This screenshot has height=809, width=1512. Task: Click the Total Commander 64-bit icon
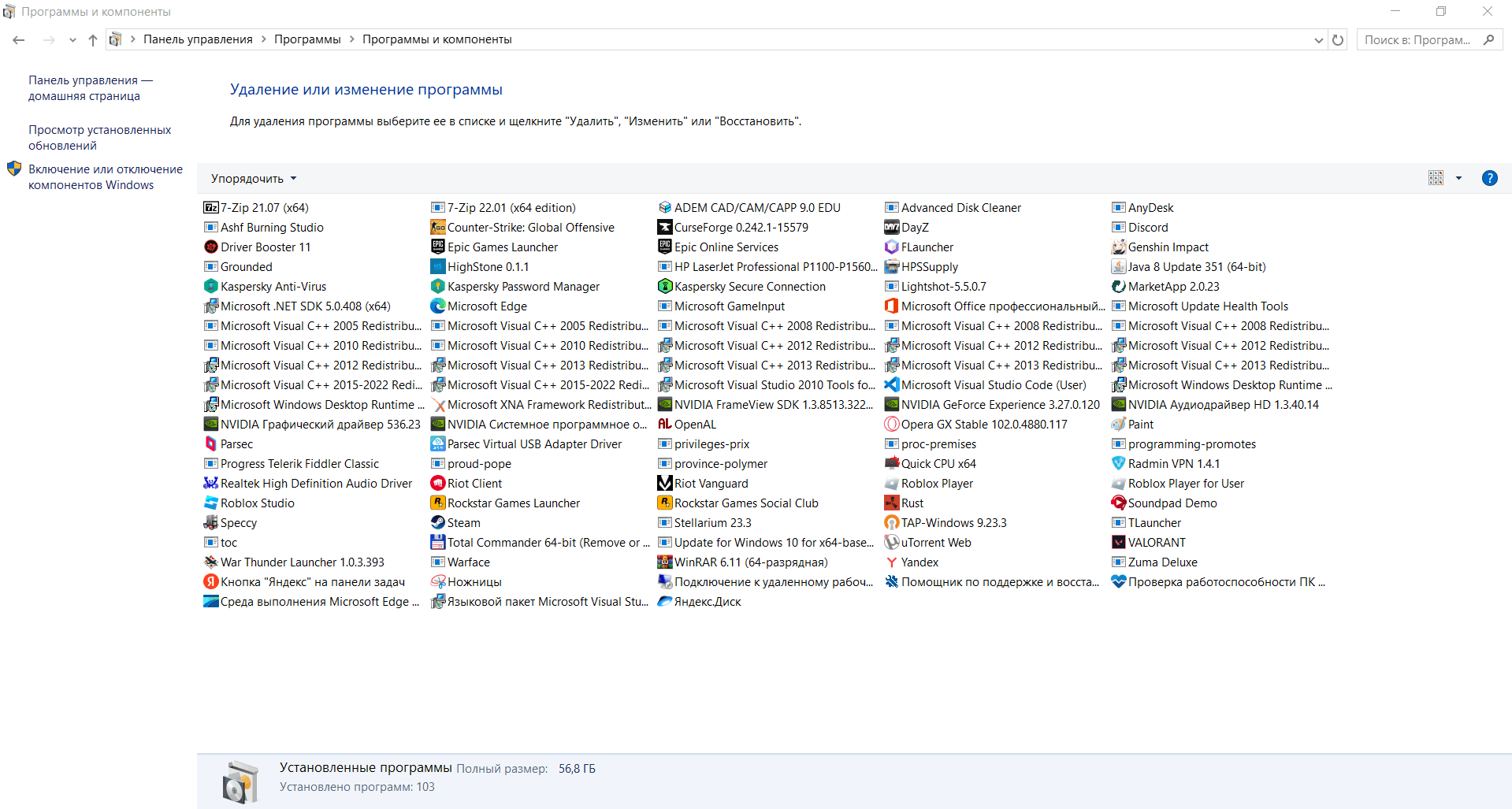pyautogui.click(x=438, y=542)
